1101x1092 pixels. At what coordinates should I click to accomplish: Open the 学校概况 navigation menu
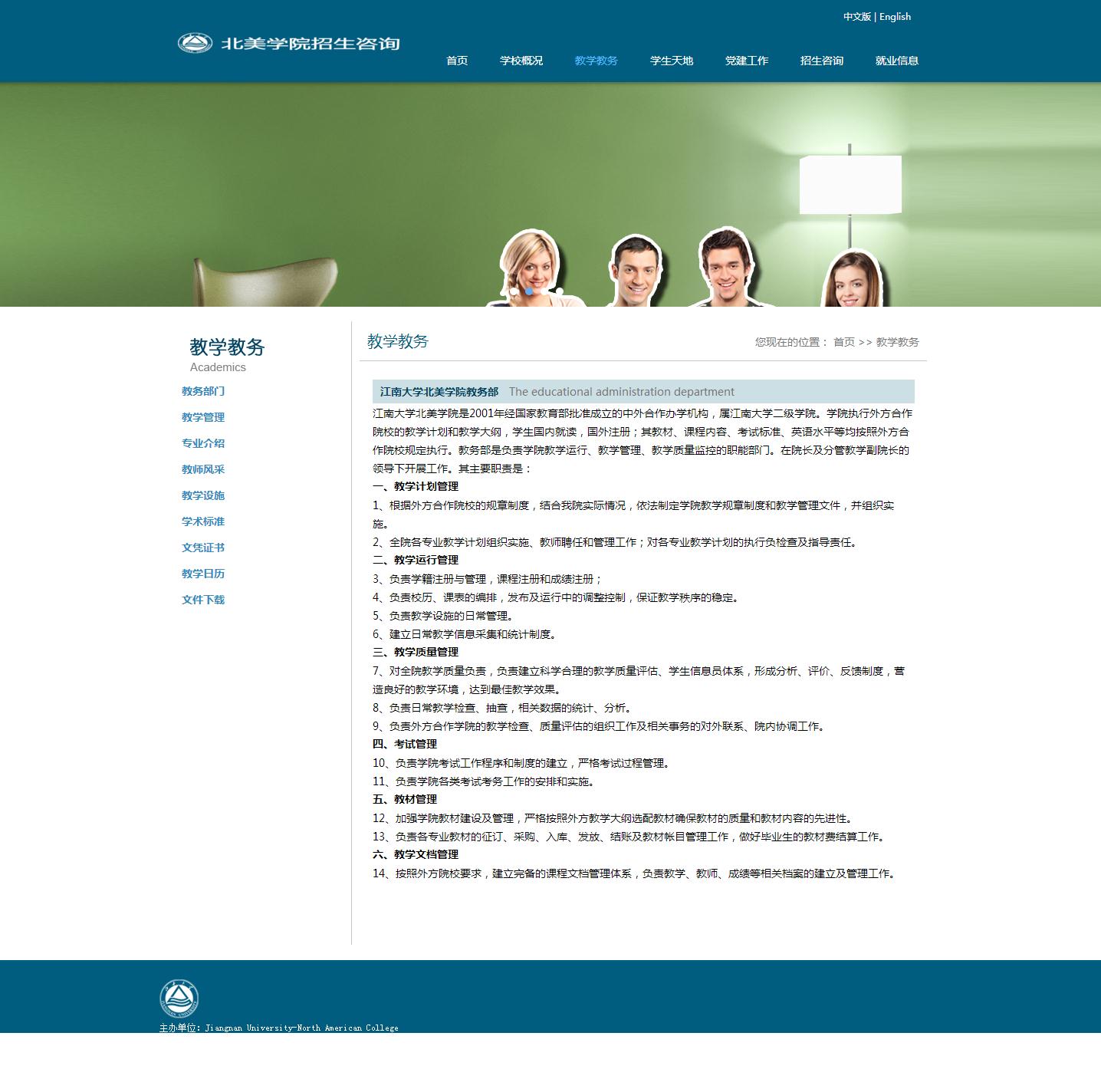[x=521, y=61]
